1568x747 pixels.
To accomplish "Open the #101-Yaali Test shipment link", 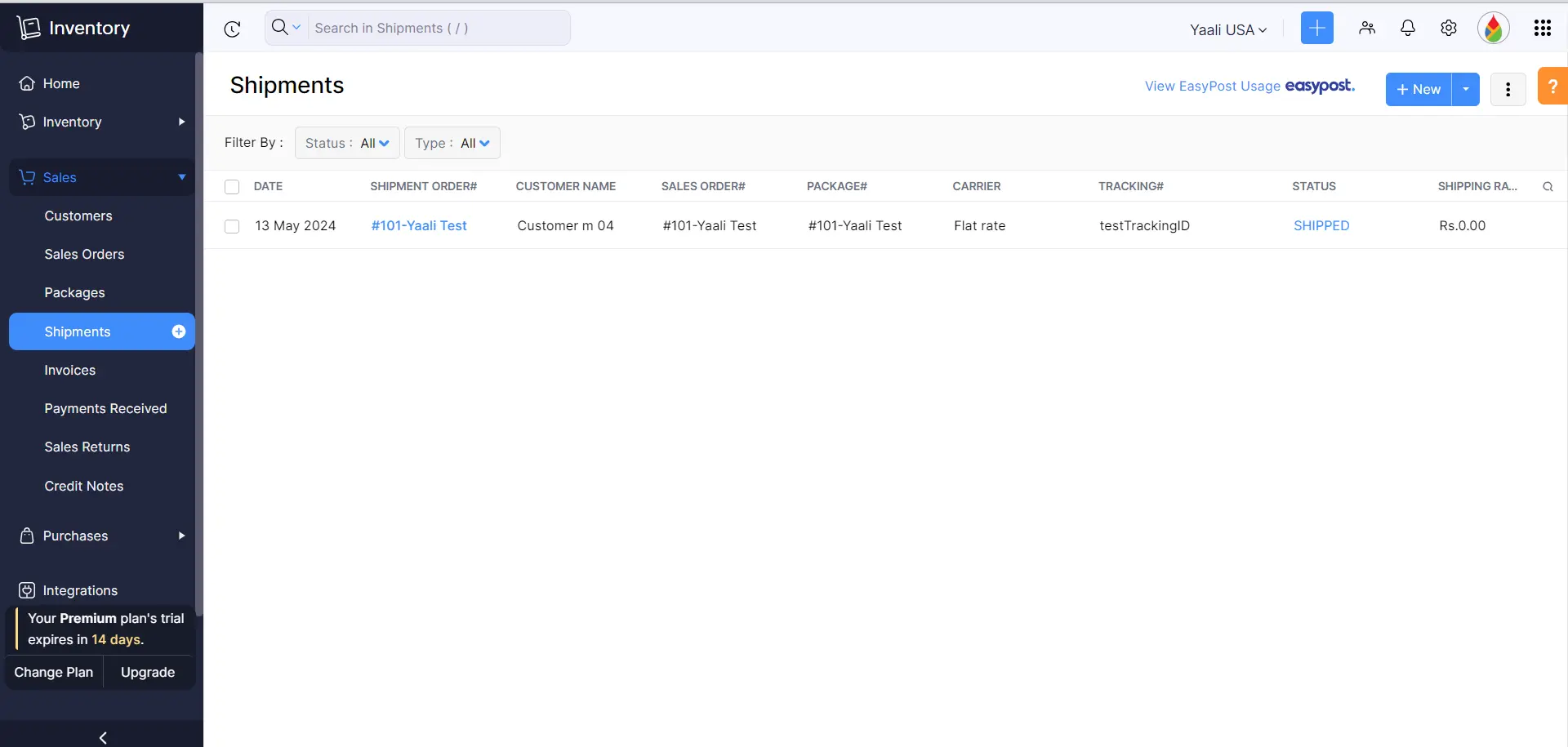I will [x=418, y=225].
